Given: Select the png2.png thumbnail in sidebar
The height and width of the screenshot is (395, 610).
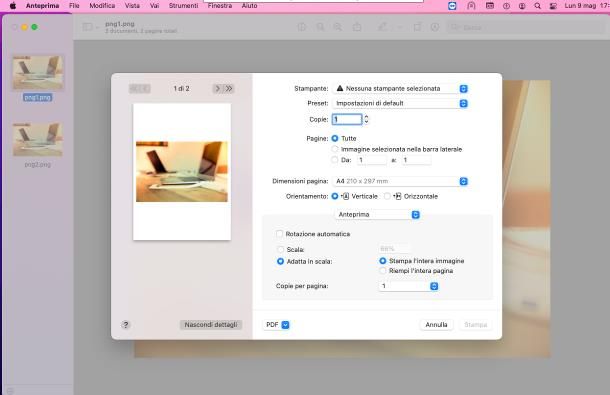Looking at the screenshot, I should tap(38, 139).
